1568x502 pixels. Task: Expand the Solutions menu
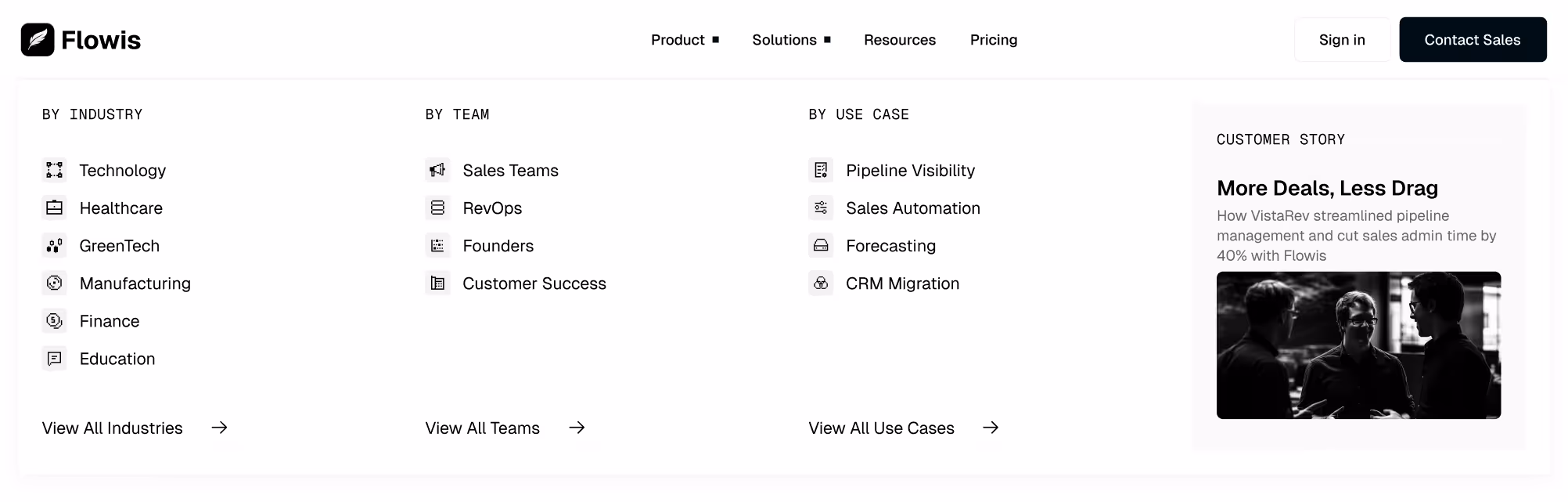point(784,39)
